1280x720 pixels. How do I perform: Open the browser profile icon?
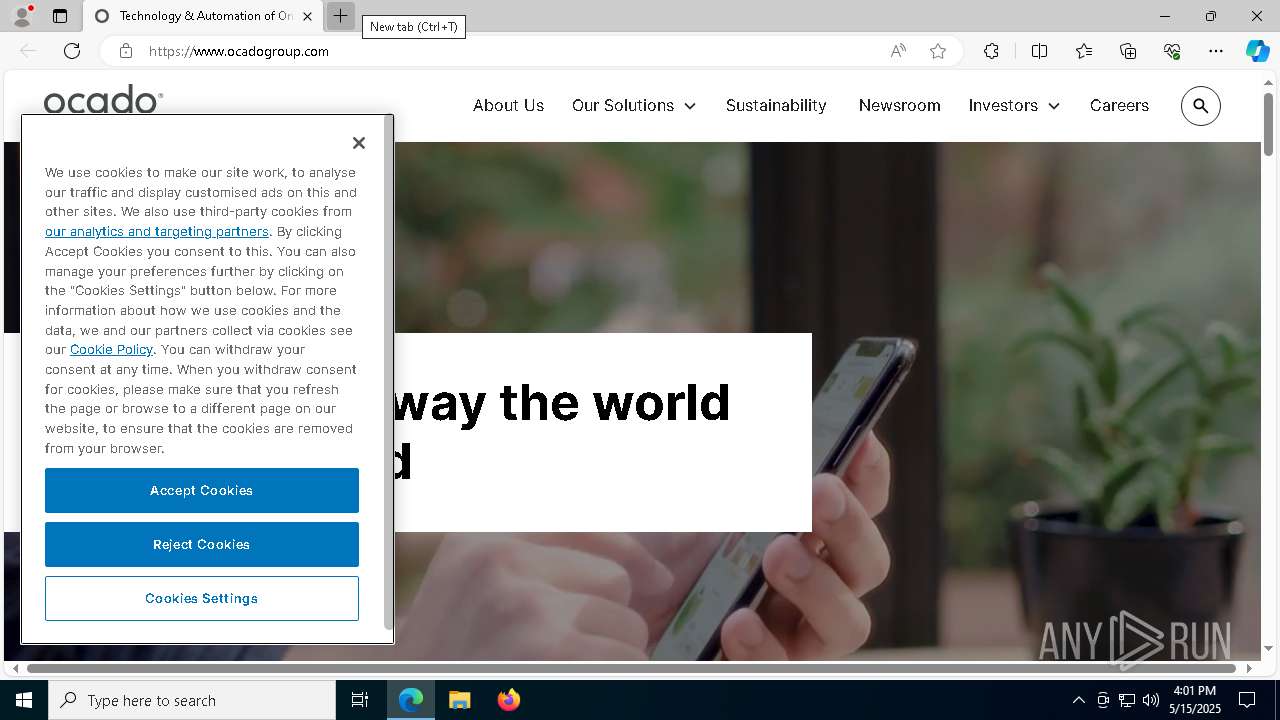[x=22, y=16]
